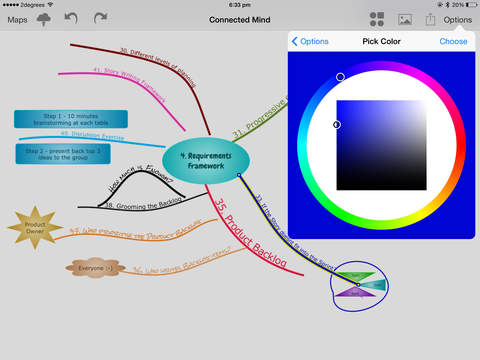Redo the last action
This screenshot has width=480, height=360.
[100, 18]
